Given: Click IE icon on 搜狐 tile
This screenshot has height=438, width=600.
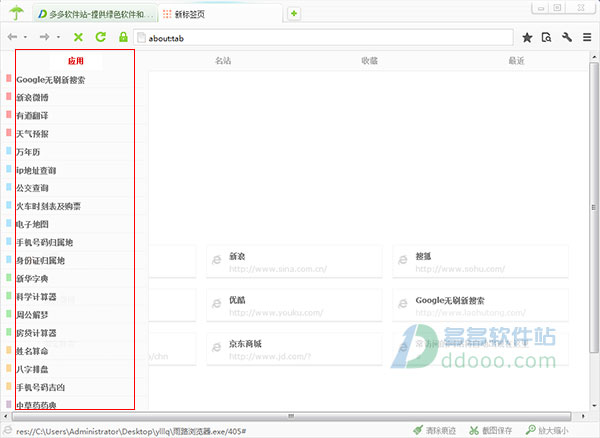Looking at the screenshot, I should [403, 260].
